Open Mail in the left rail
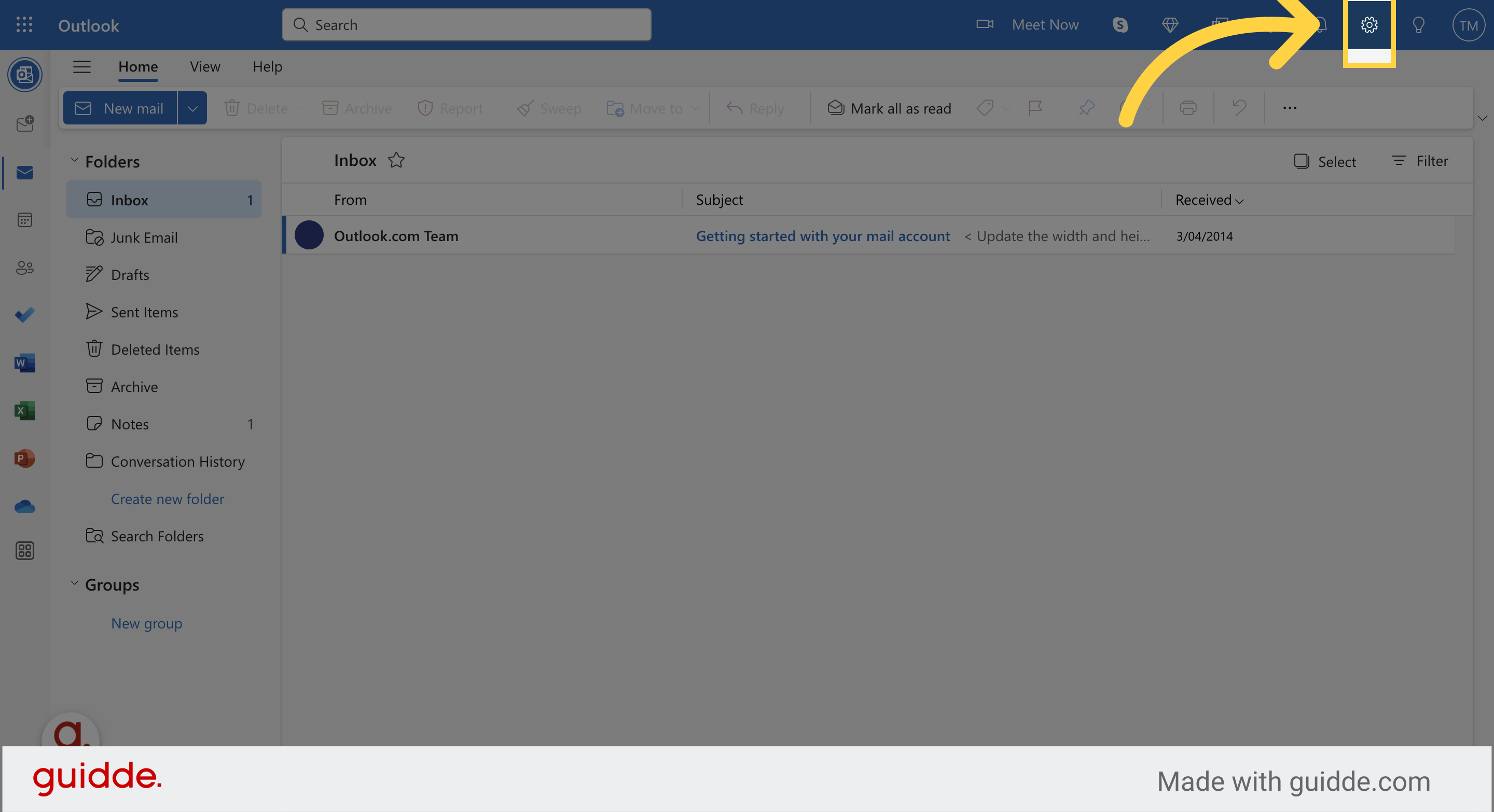Screen dimensions: 1494x812 (x=25, y=173)
